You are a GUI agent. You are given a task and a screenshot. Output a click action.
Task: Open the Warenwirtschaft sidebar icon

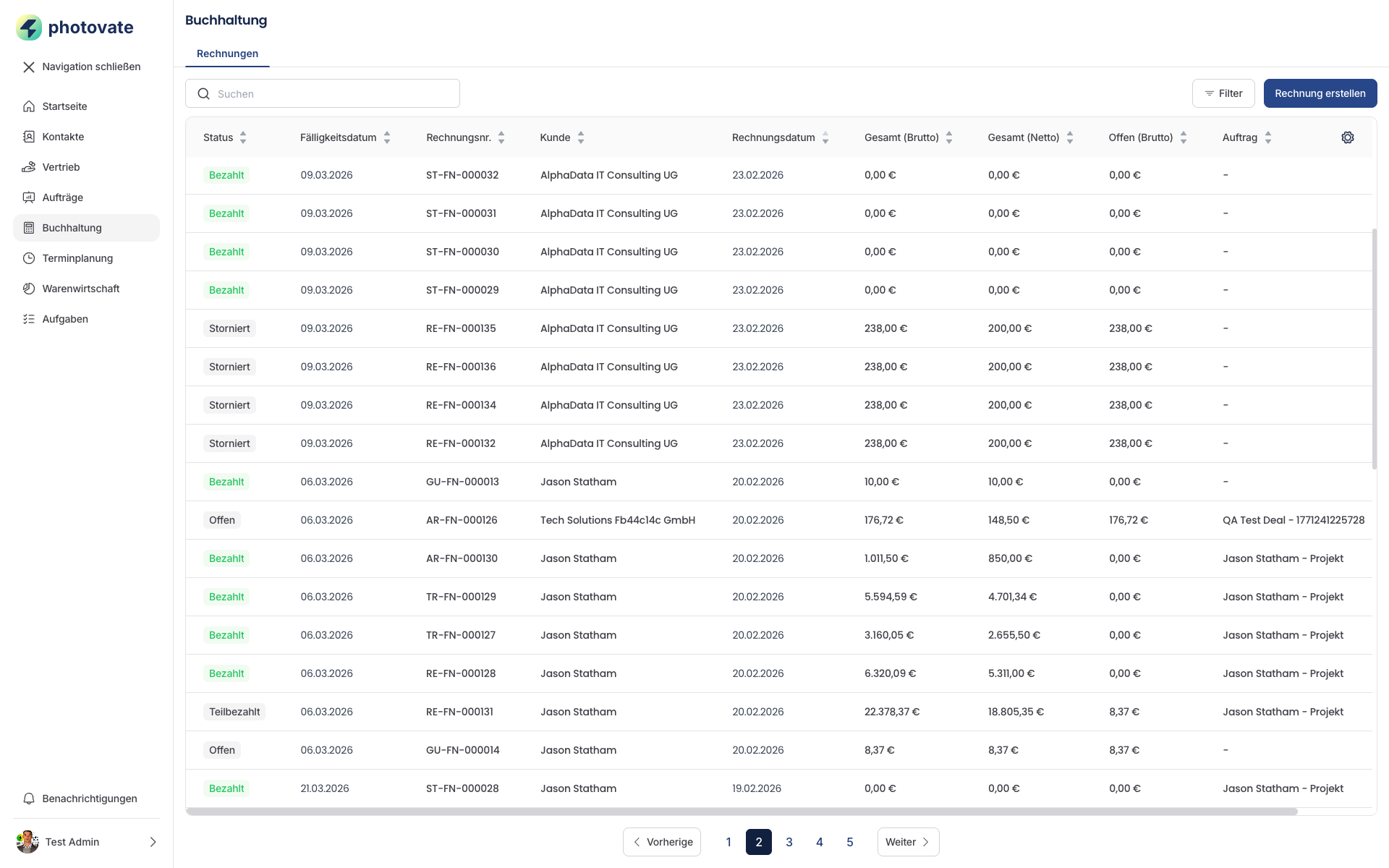[29, 289]
